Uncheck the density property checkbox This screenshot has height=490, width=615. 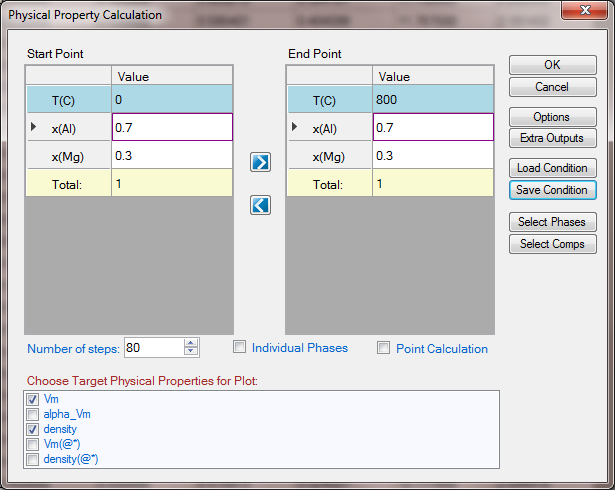pyautogui.click(x=33, y=429)
